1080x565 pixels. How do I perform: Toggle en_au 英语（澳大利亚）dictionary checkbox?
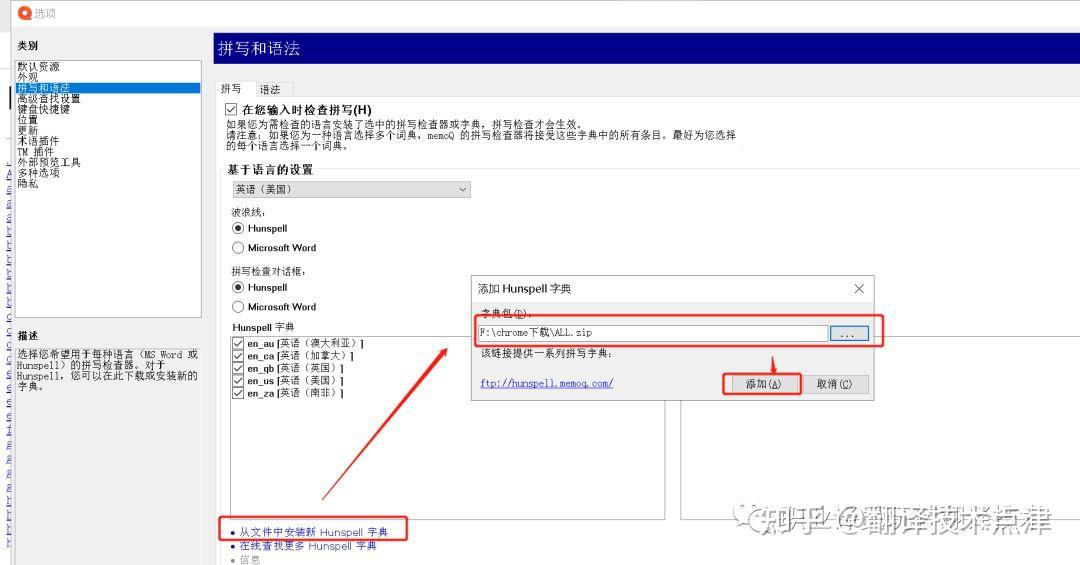(x=238, y=343)
